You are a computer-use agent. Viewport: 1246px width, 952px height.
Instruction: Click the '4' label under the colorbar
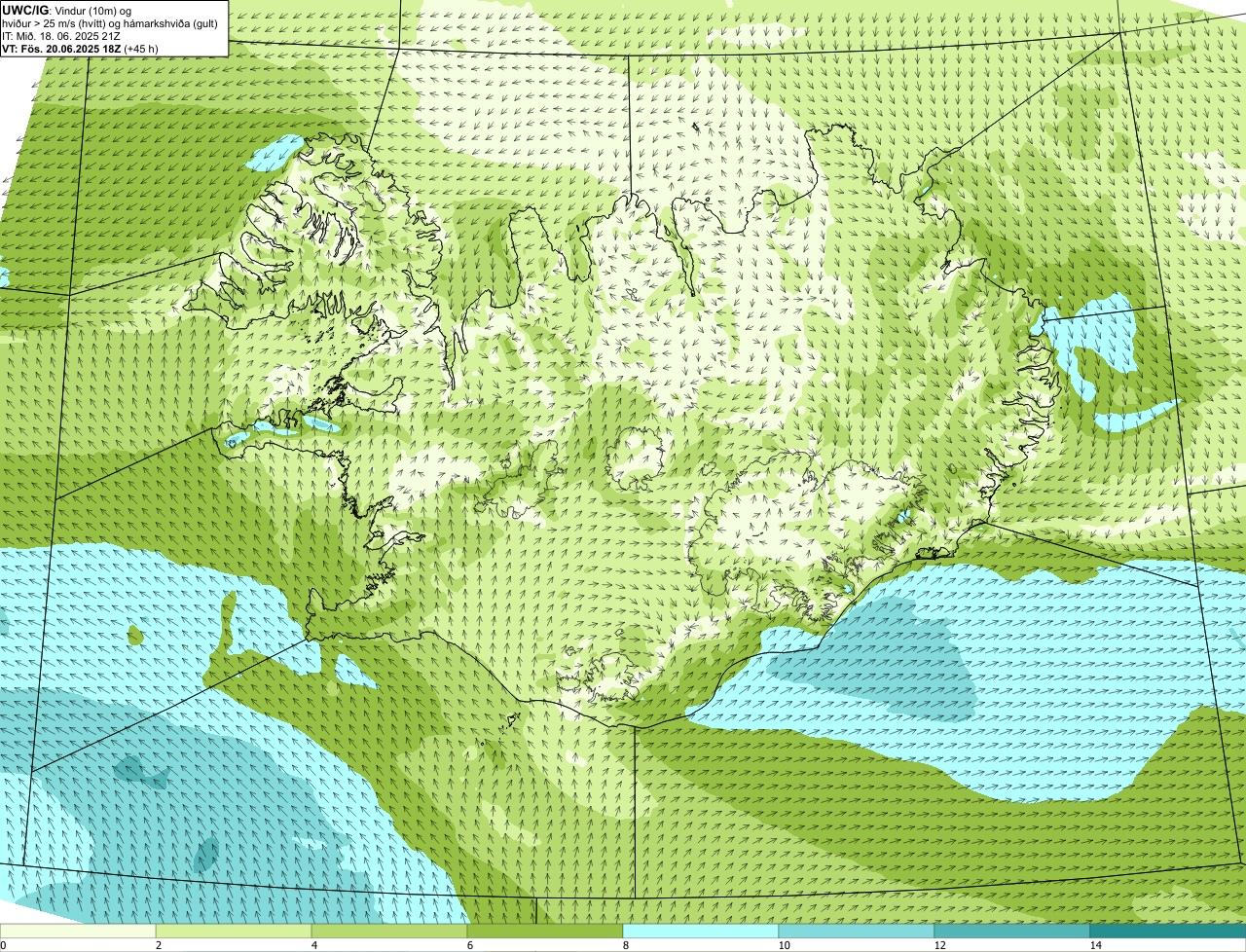point(313,945)
